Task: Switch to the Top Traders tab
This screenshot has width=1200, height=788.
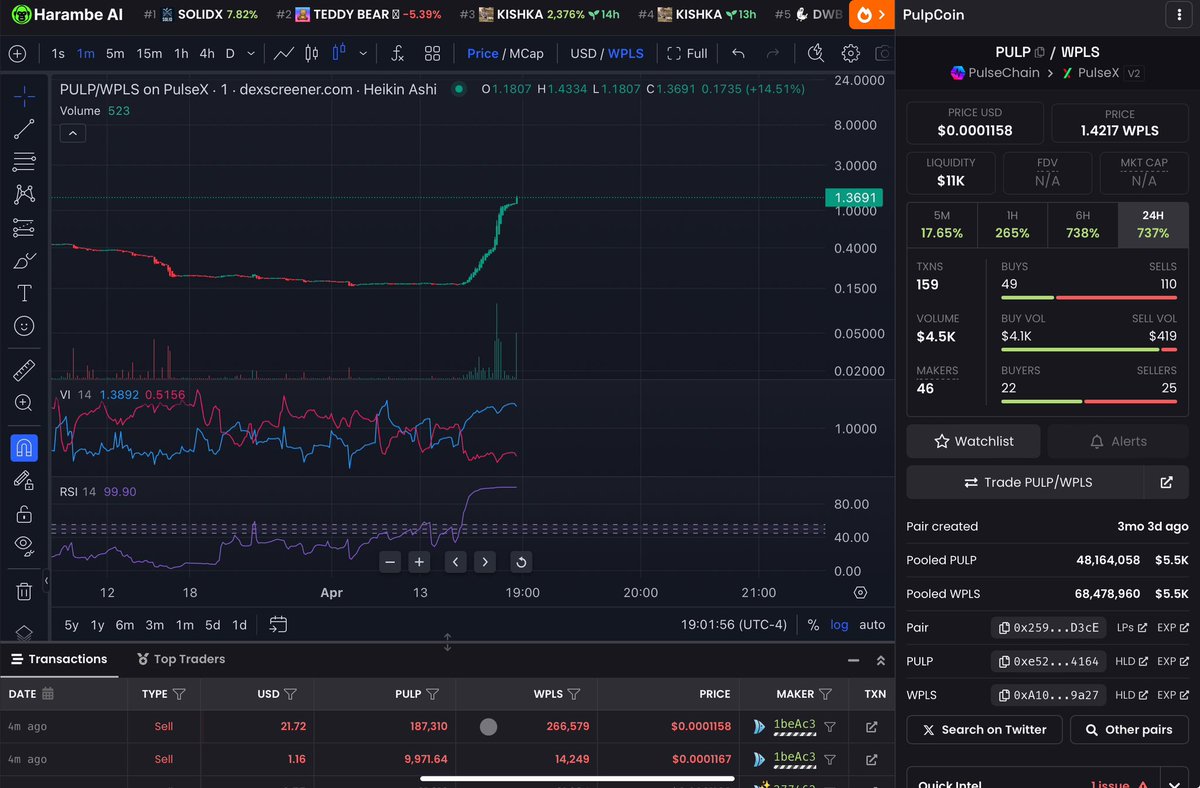Action: tap(180, 659)
